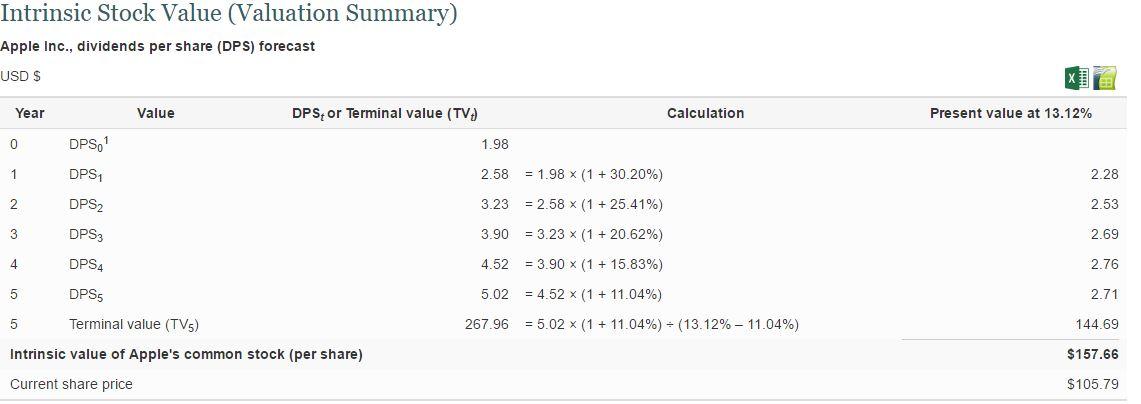Click the current share price $105.79
Image resolution: width=1141 pixels, height=404 pixels.
pyautogui.click(x=1093, y=384)
